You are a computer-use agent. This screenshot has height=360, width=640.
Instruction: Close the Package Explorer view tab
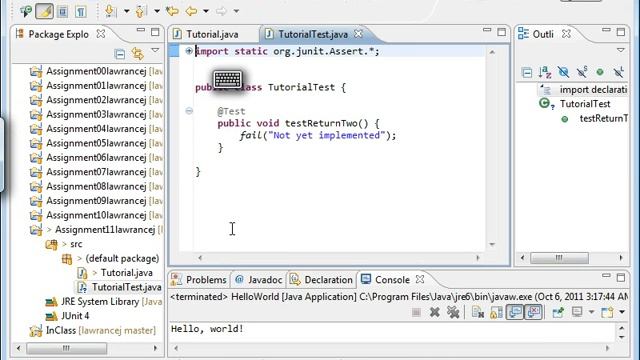[x=101, y=34]
